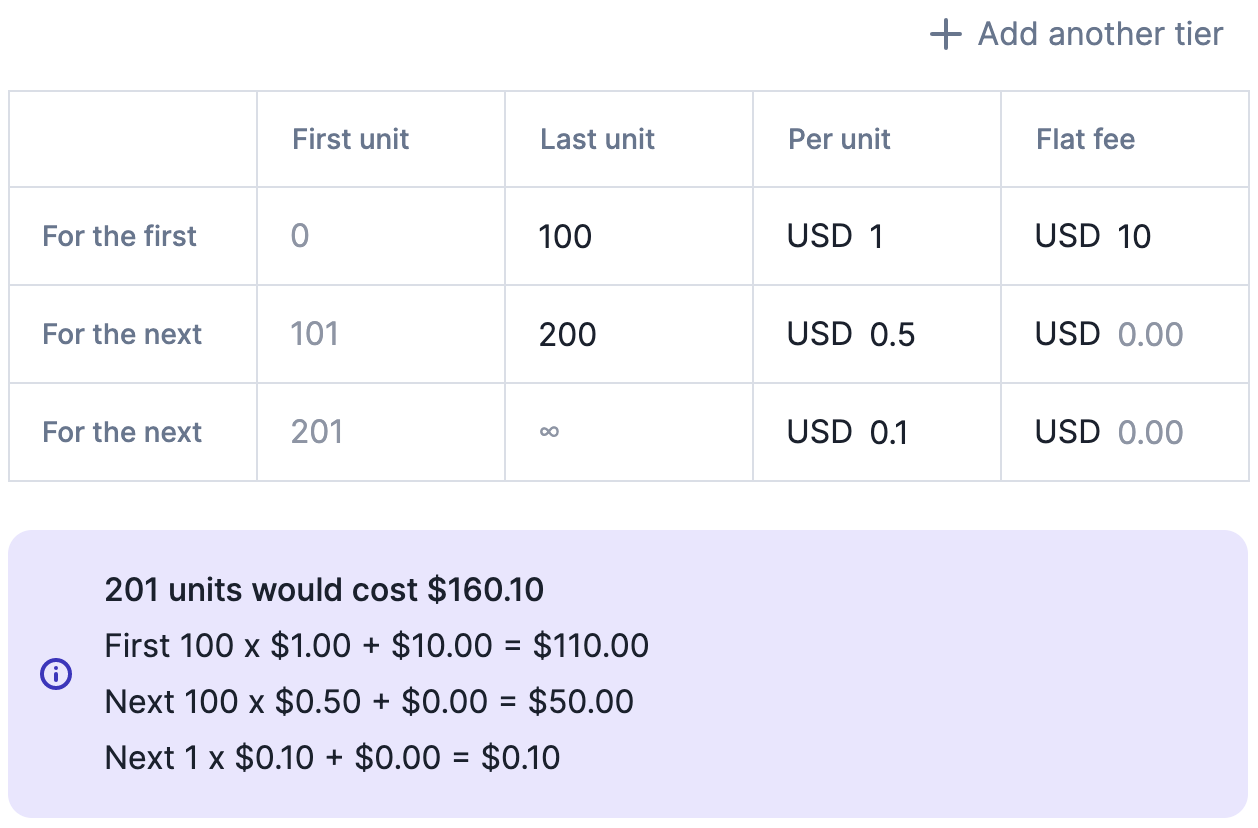Edit third tier Per unit price USD 0.1
The height and width of the screenshot is (828, 1258).
(877, 432)
